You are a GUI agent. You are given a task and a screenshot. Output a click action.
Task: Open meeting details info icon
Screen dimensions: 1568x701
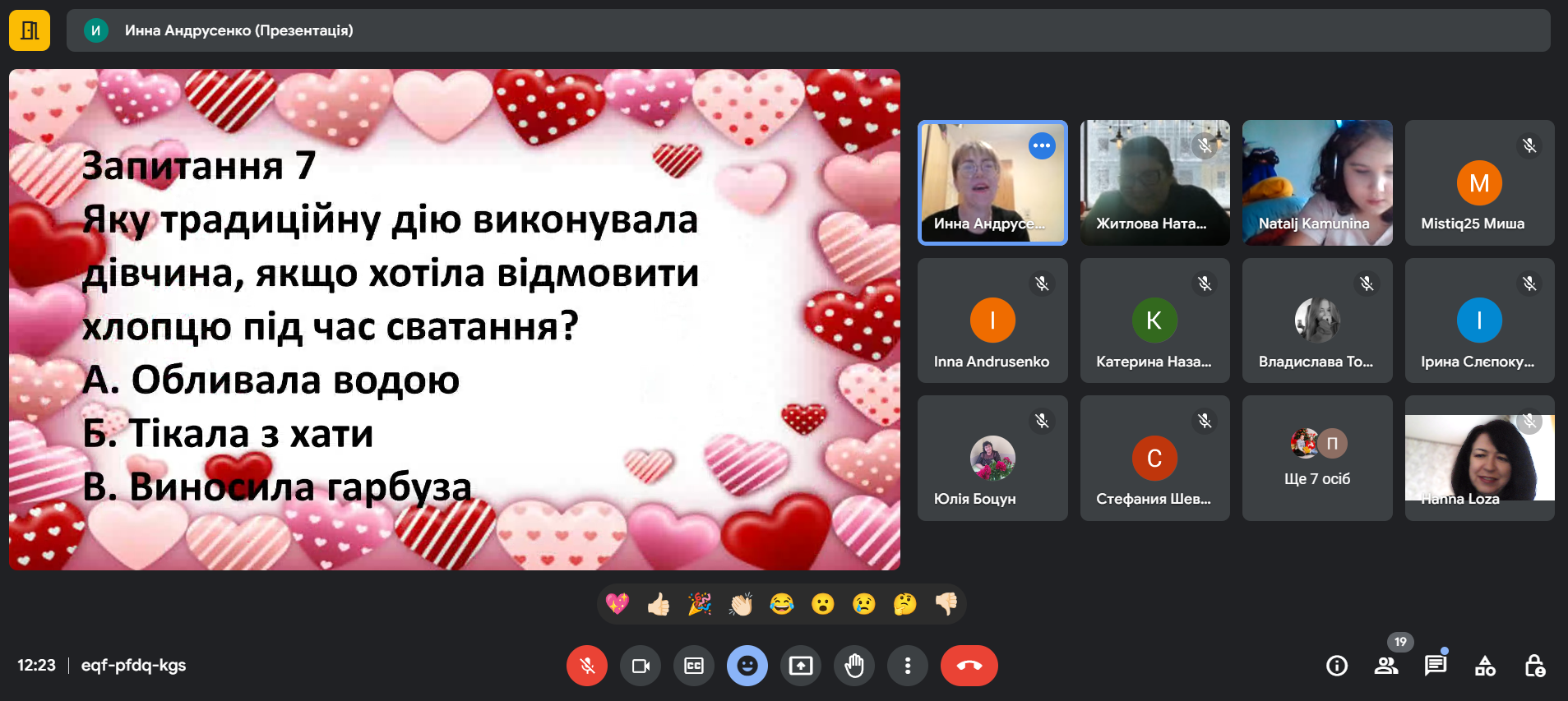coord(1337,666)
